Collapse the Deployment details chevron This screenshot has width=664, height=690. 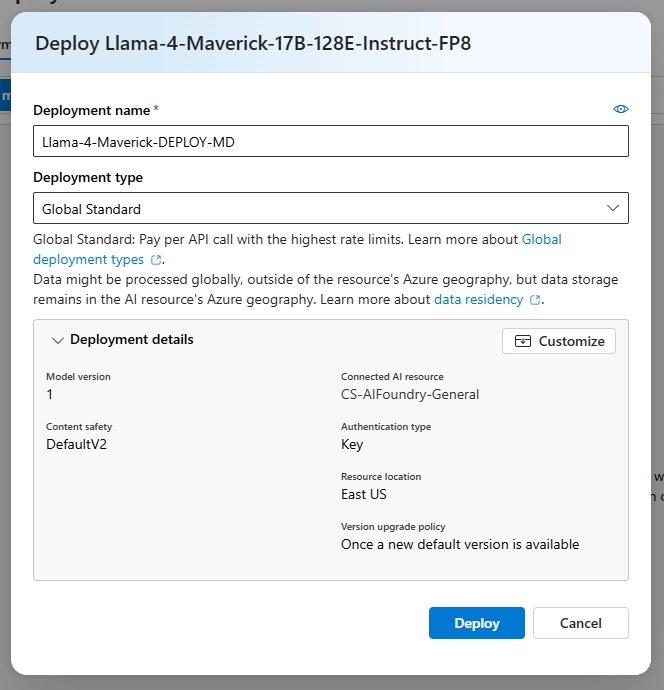coord(58,340)
